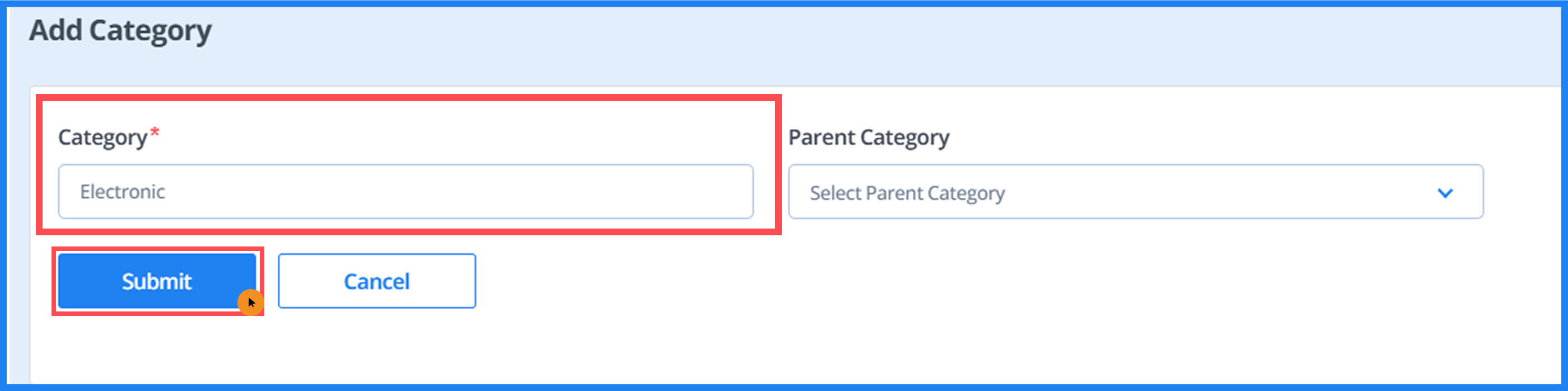Click the Submit button

(x=156, y=281)
